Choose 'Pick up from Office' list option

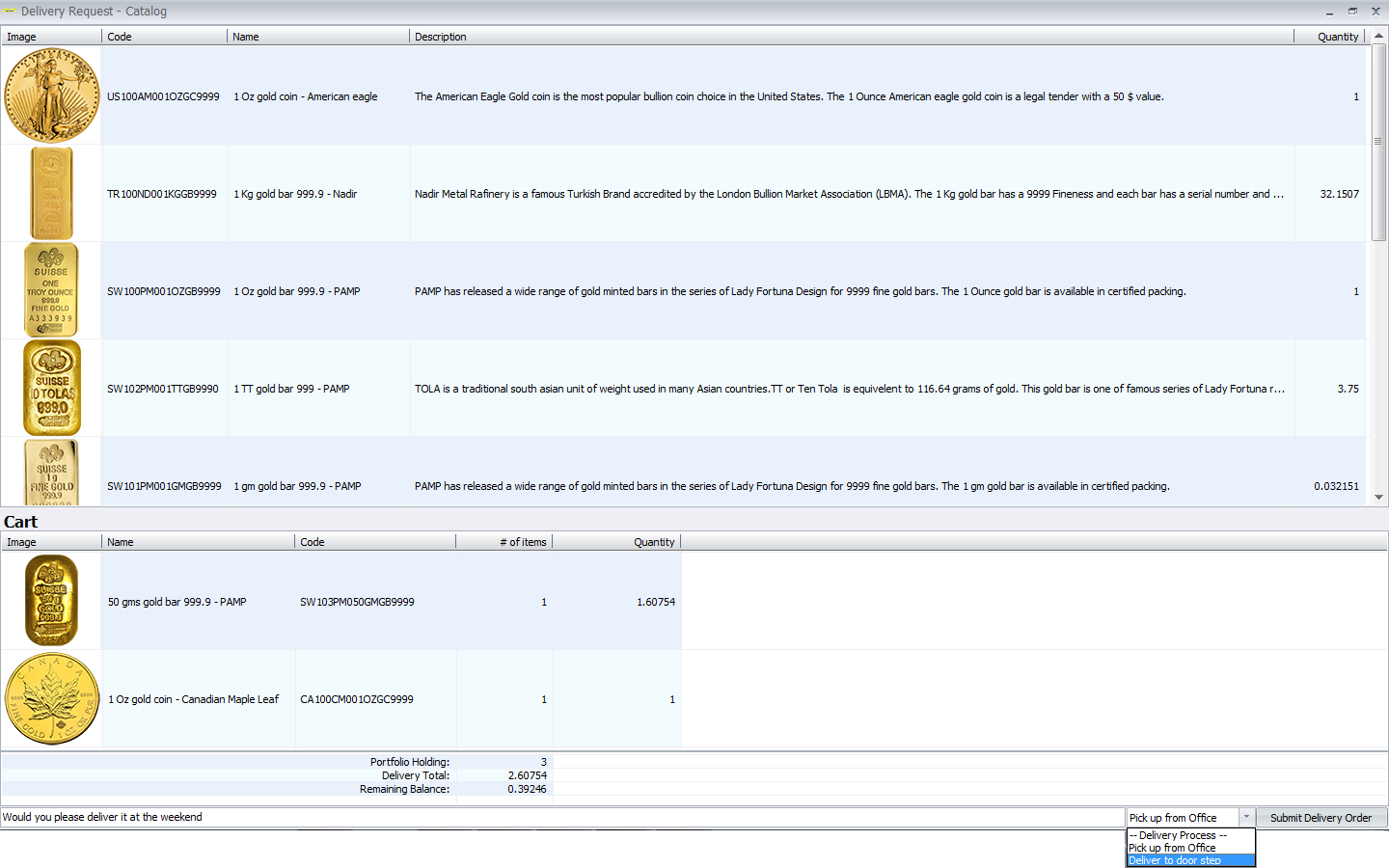pyautogui.click(x=1190, y=848)
